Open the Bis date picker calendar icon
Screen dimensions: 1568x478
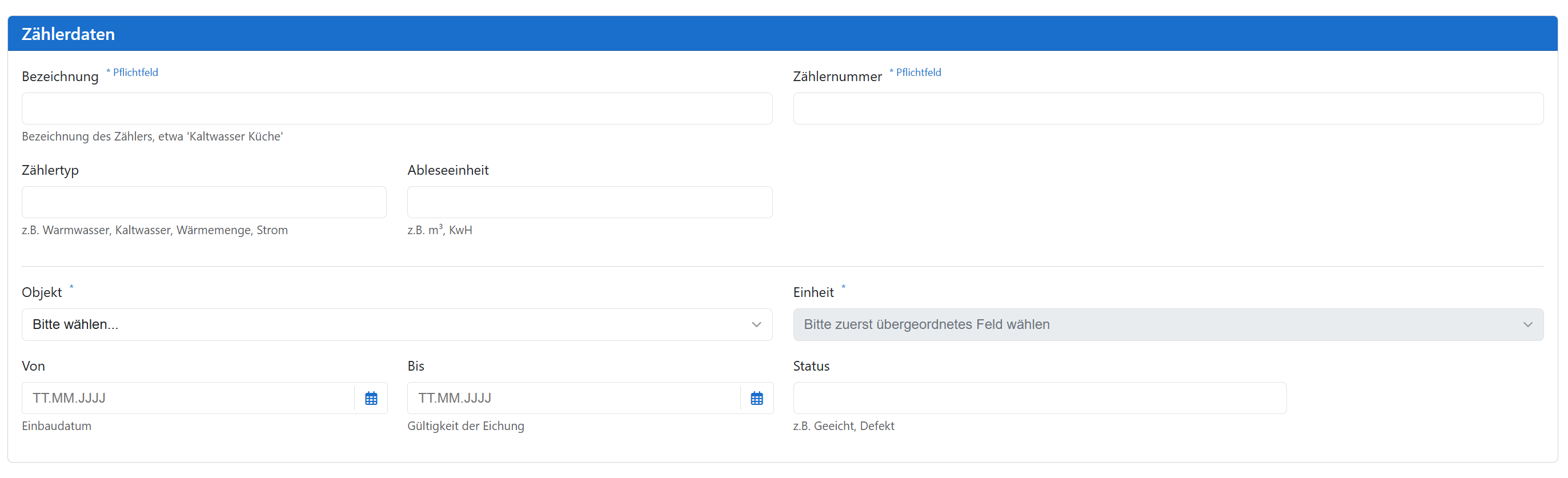point(757,398)
